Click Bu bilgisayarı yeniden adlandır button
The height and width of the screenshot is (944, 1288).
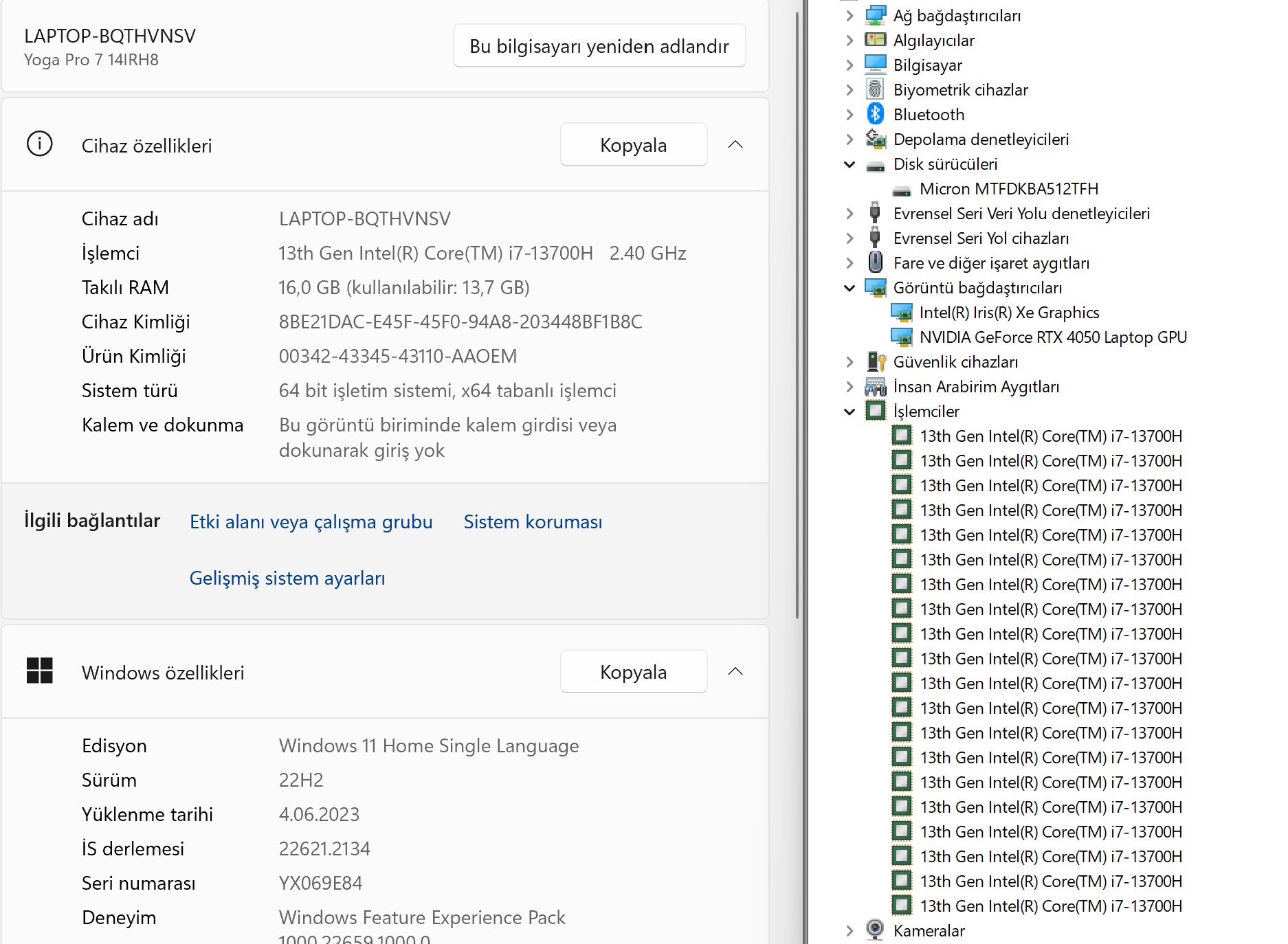(599, 46)
